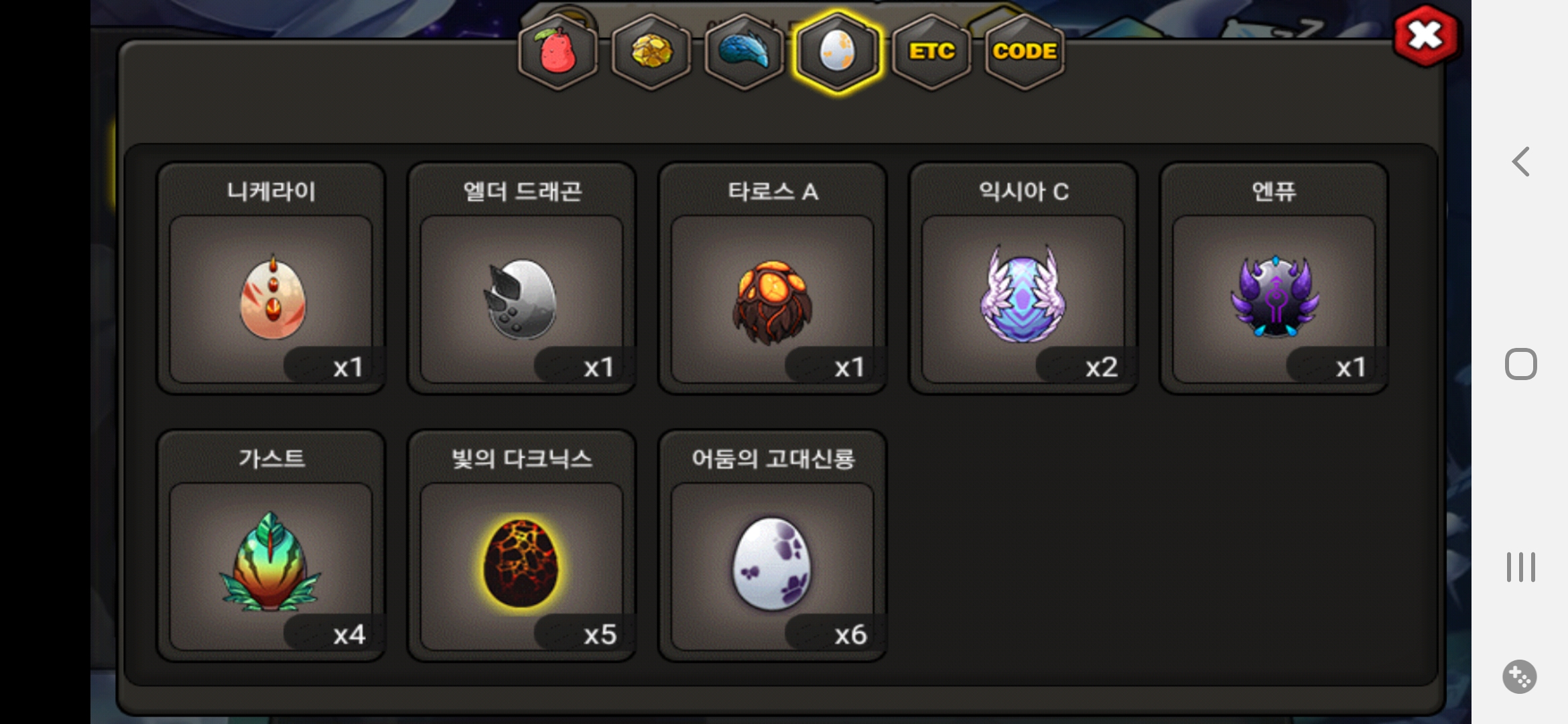Open the red fruit food tab
This screenshot has width=1568, height=724.
(558, 51)
